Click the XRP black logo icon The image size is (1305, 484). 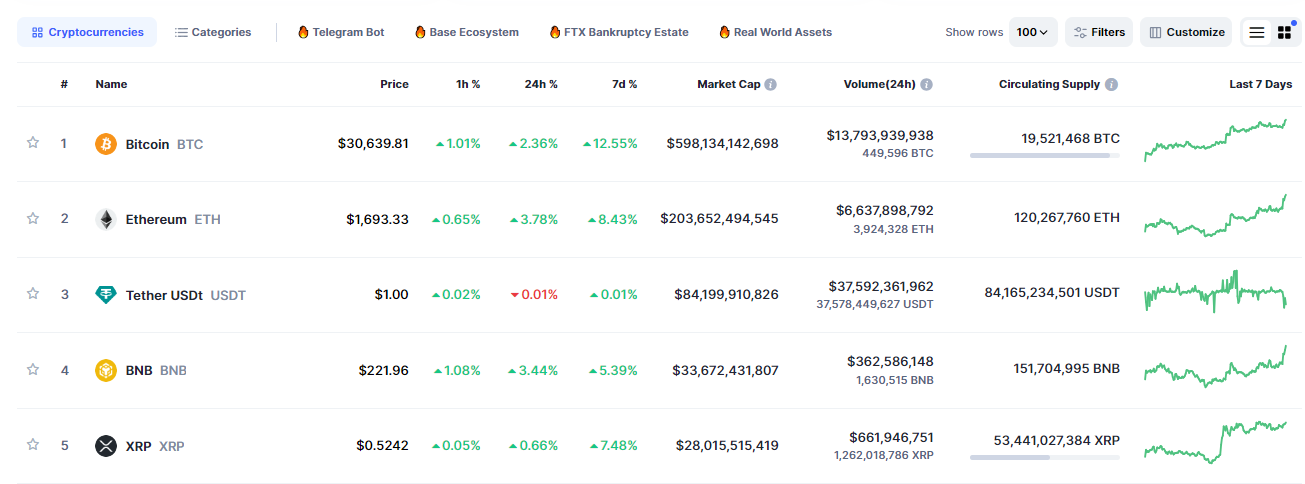pos(106,445)
